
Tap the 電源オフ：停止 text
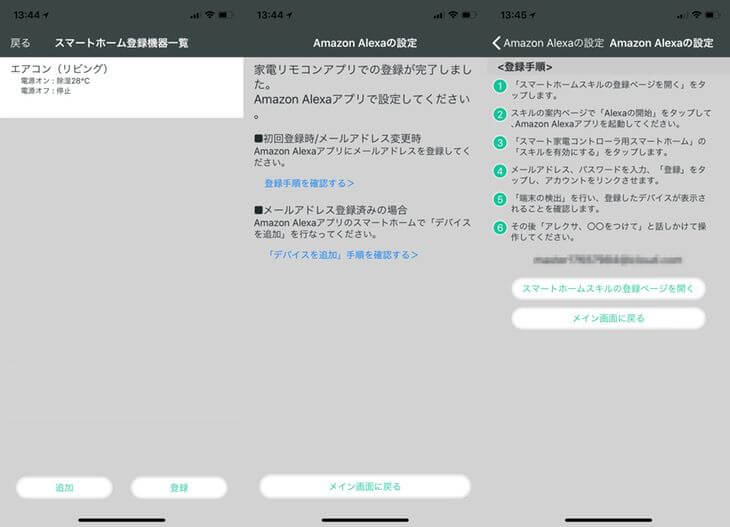pos(46,91)
